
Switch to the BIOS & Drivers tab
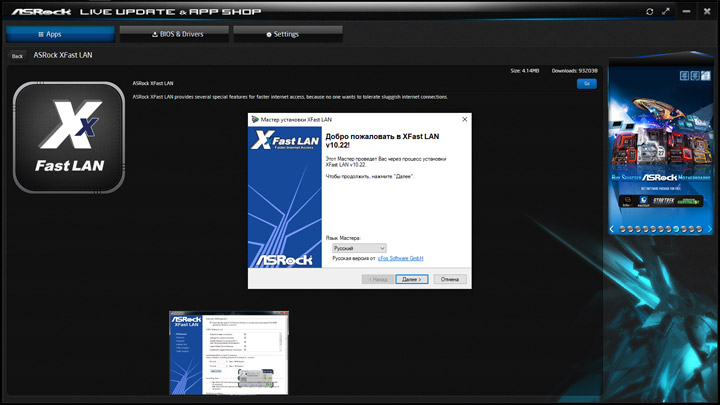click(174, 34)
